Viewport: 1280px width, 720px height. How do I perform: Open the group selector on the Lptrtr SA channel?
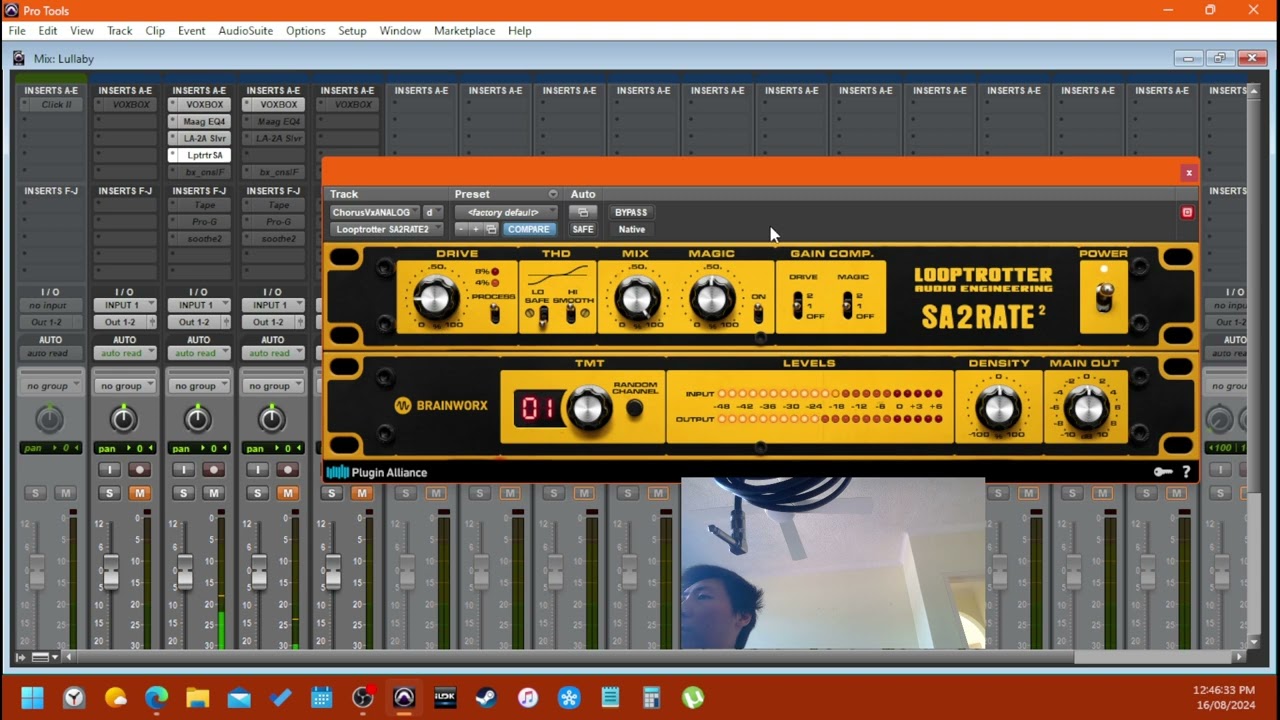click(199, 386)
